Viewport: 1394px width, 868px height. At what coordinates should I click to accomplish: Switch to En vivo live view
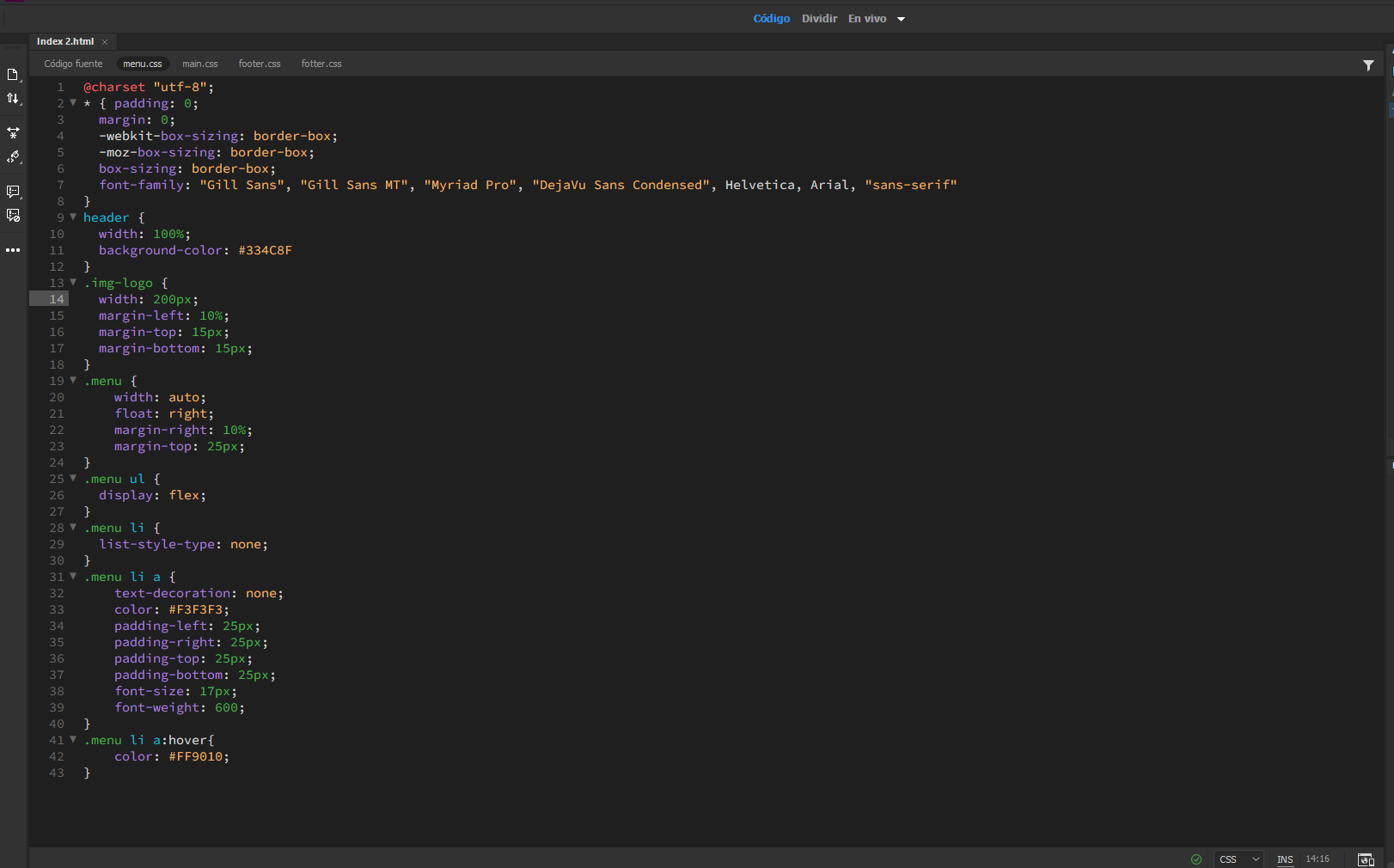point(867,18)
